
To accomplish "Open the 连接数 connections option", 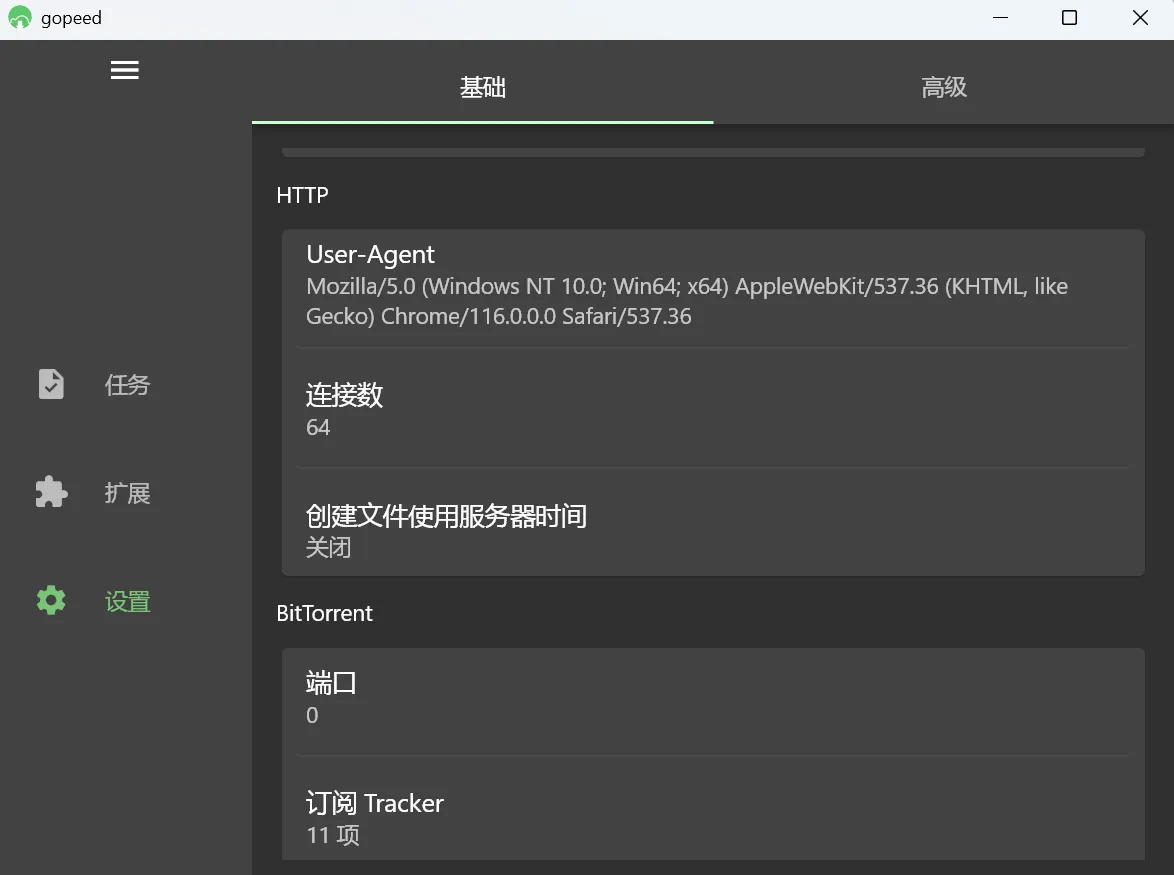I will 714,410.
